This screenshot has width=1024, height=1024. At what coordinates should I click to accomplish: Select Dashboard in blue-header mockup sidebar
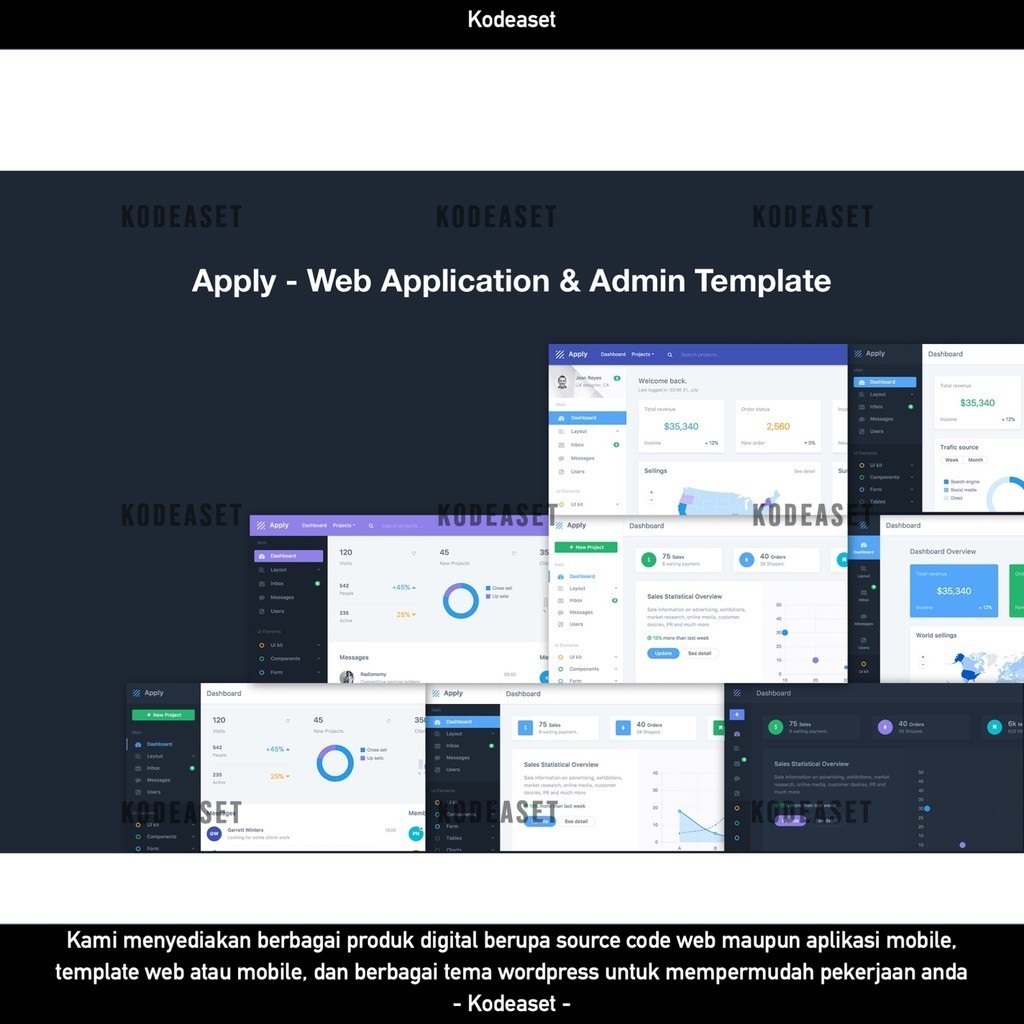tap(588, 418)
